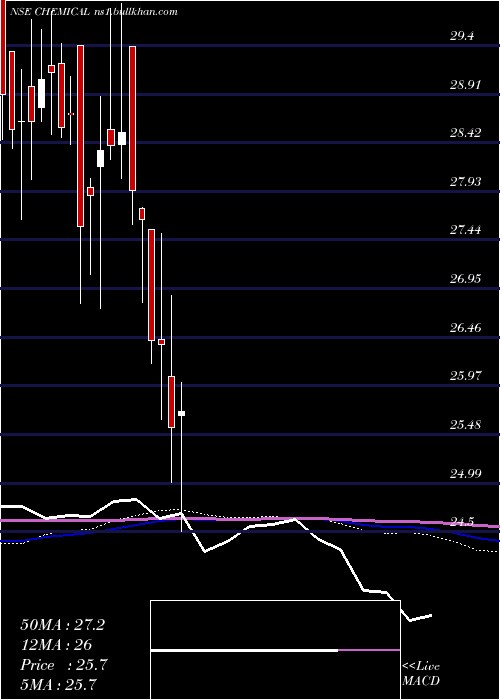Click the 28.91 price axis label
This screenshot has width=500, height=700.
[x=465, y=84]
